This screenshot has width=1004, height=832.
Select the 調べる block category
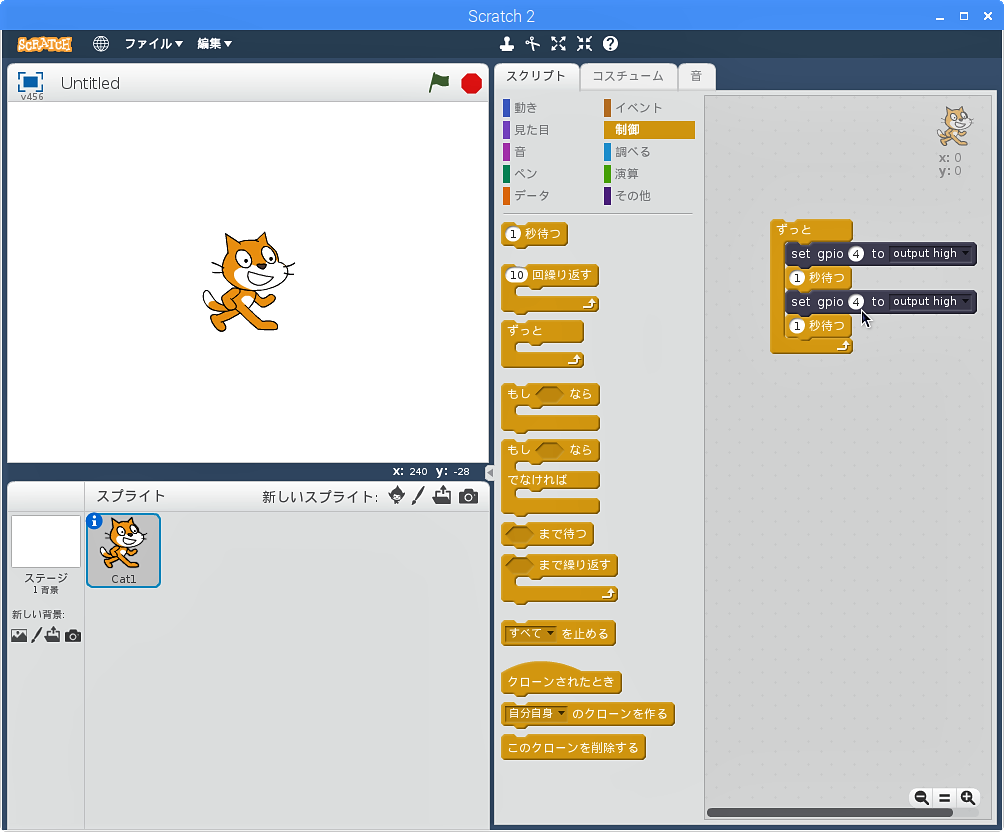[632, 152]
